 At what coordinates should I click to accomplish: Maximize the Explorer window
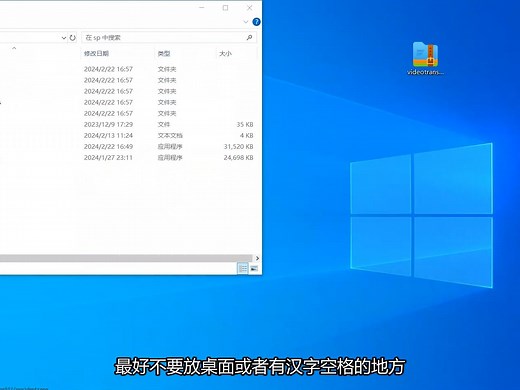pos(225,8)
